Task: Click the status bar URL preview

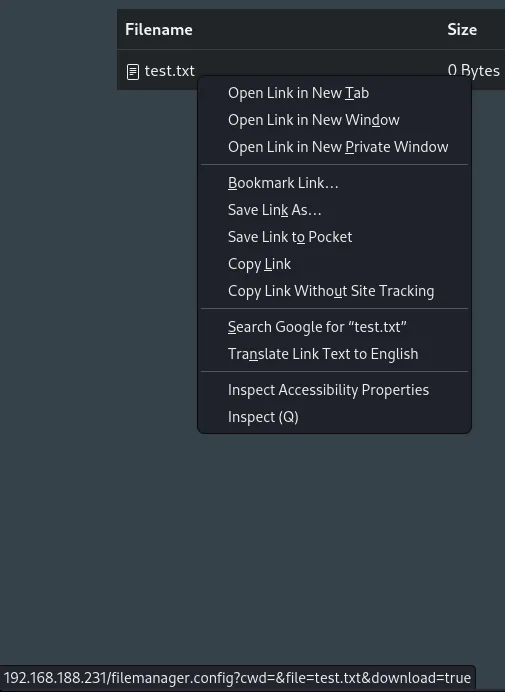Action: tap(237, 678)
